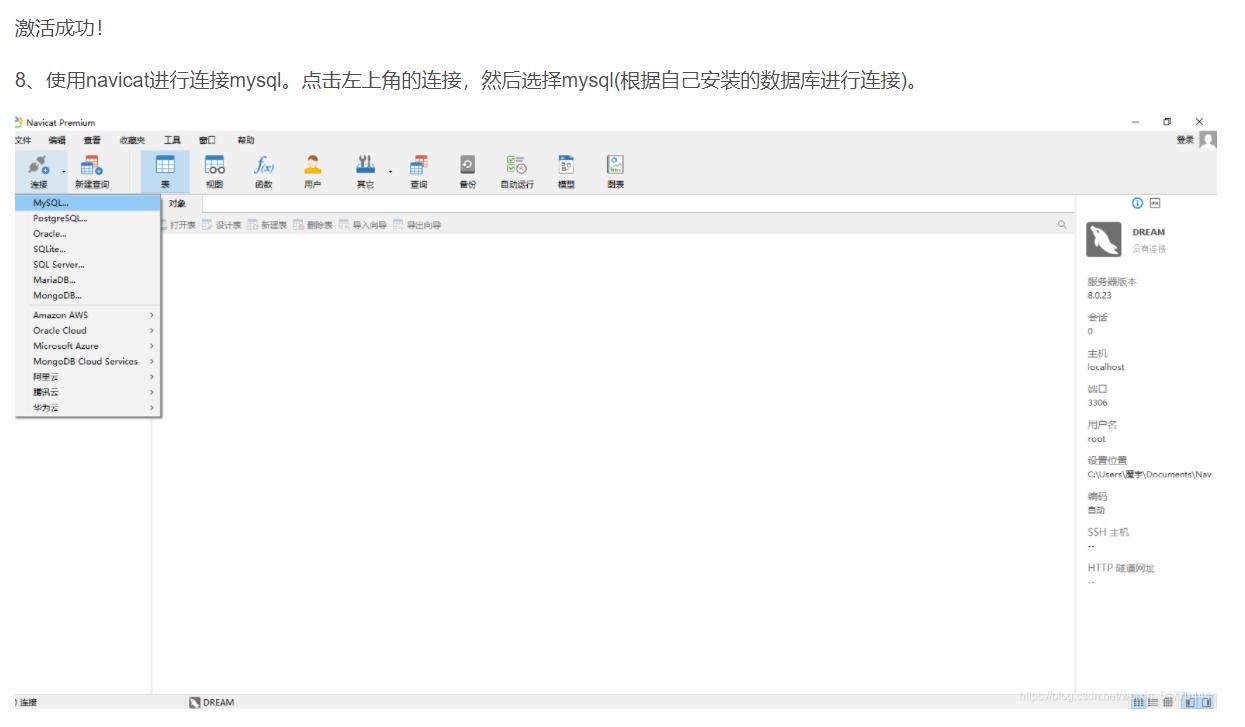The width and height of the screenshot is (1245, 727).
Task: Open the 帮助 menu
Action: [246, 140]
